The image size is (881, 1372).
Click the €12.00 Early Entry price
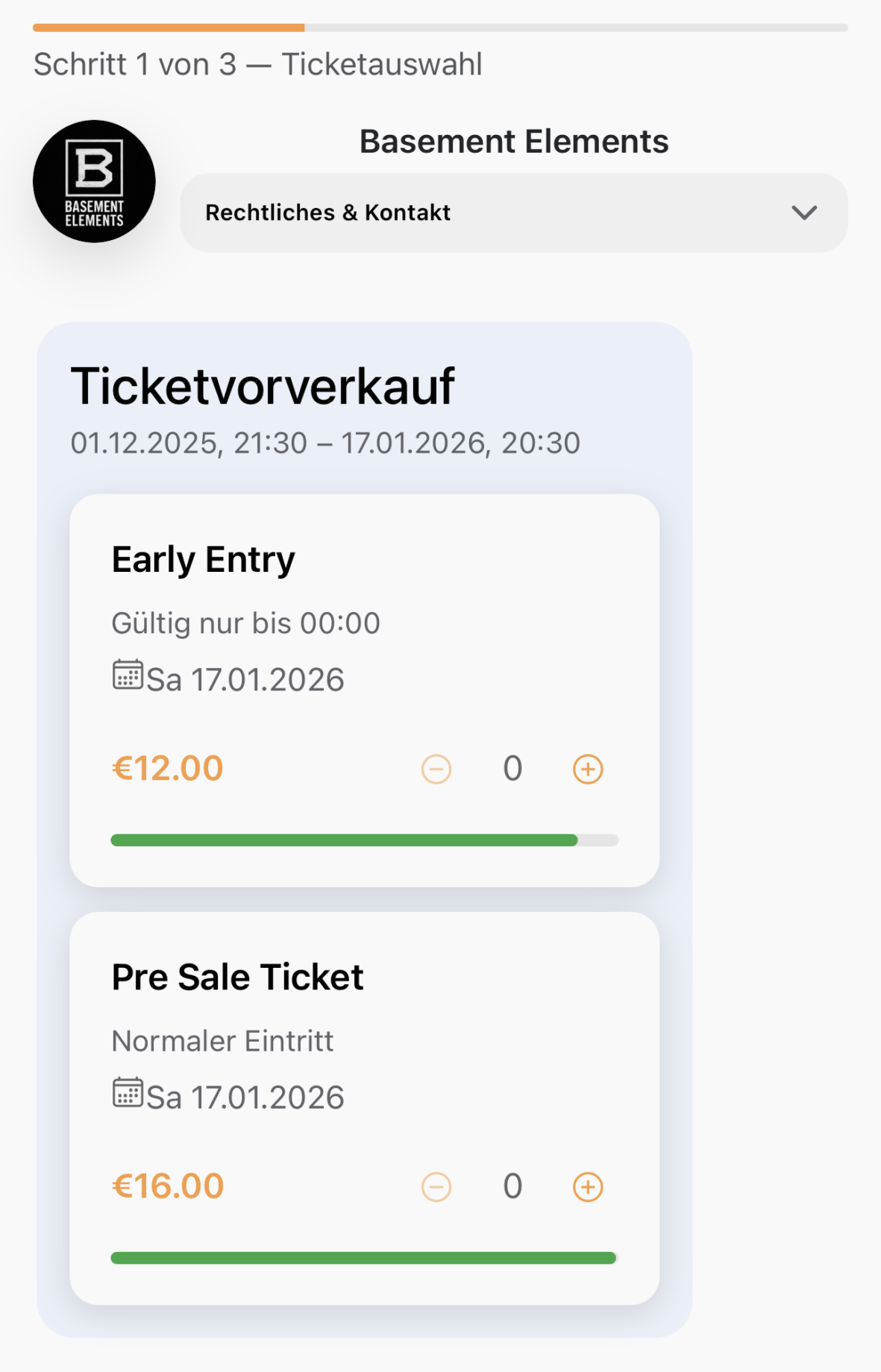(168, 769)
